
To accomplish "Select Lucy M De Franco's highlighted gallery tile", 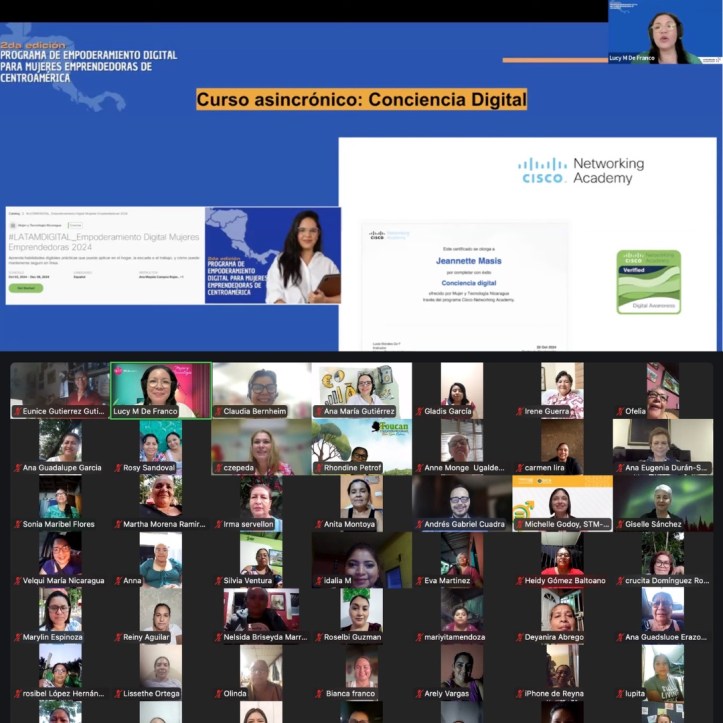I will (161, 390).
